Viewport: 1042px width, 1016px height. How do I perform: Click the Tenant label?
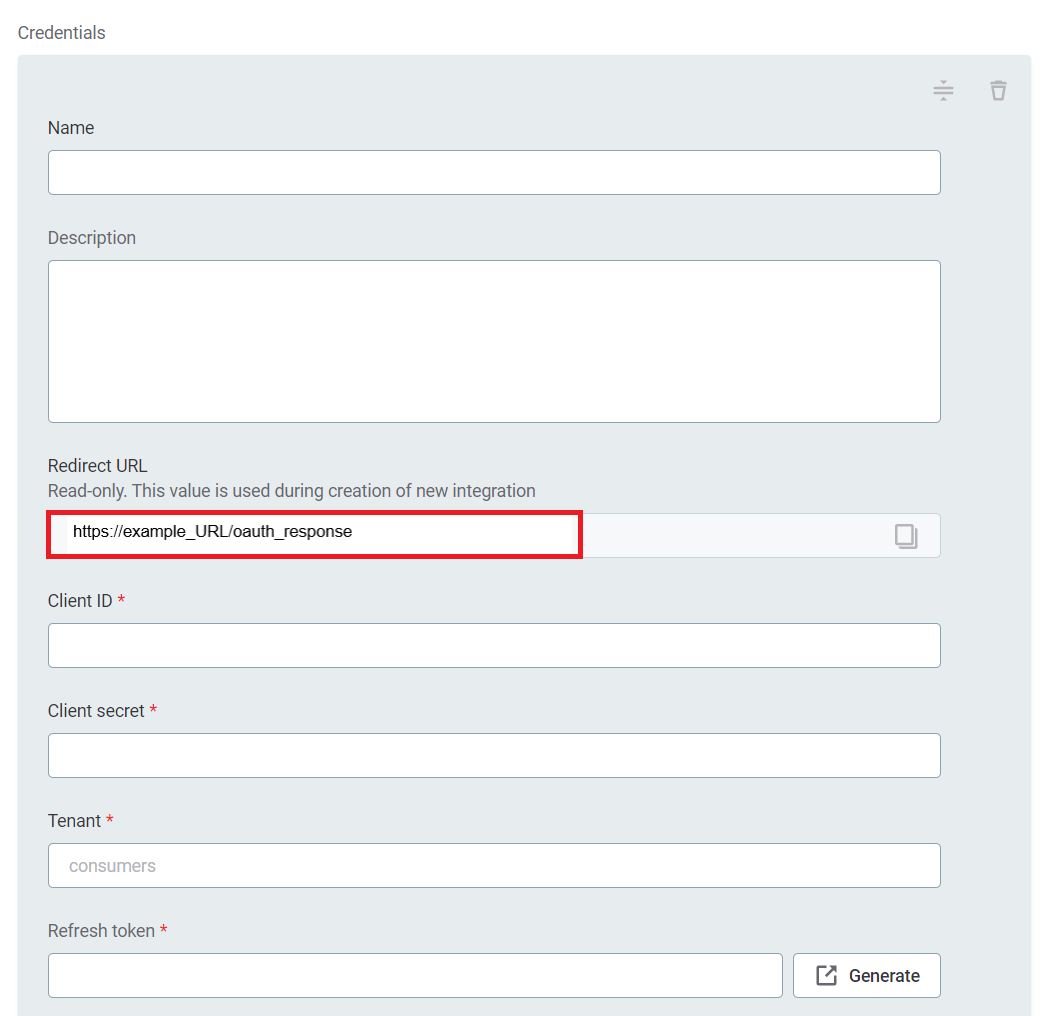[74, 821]
